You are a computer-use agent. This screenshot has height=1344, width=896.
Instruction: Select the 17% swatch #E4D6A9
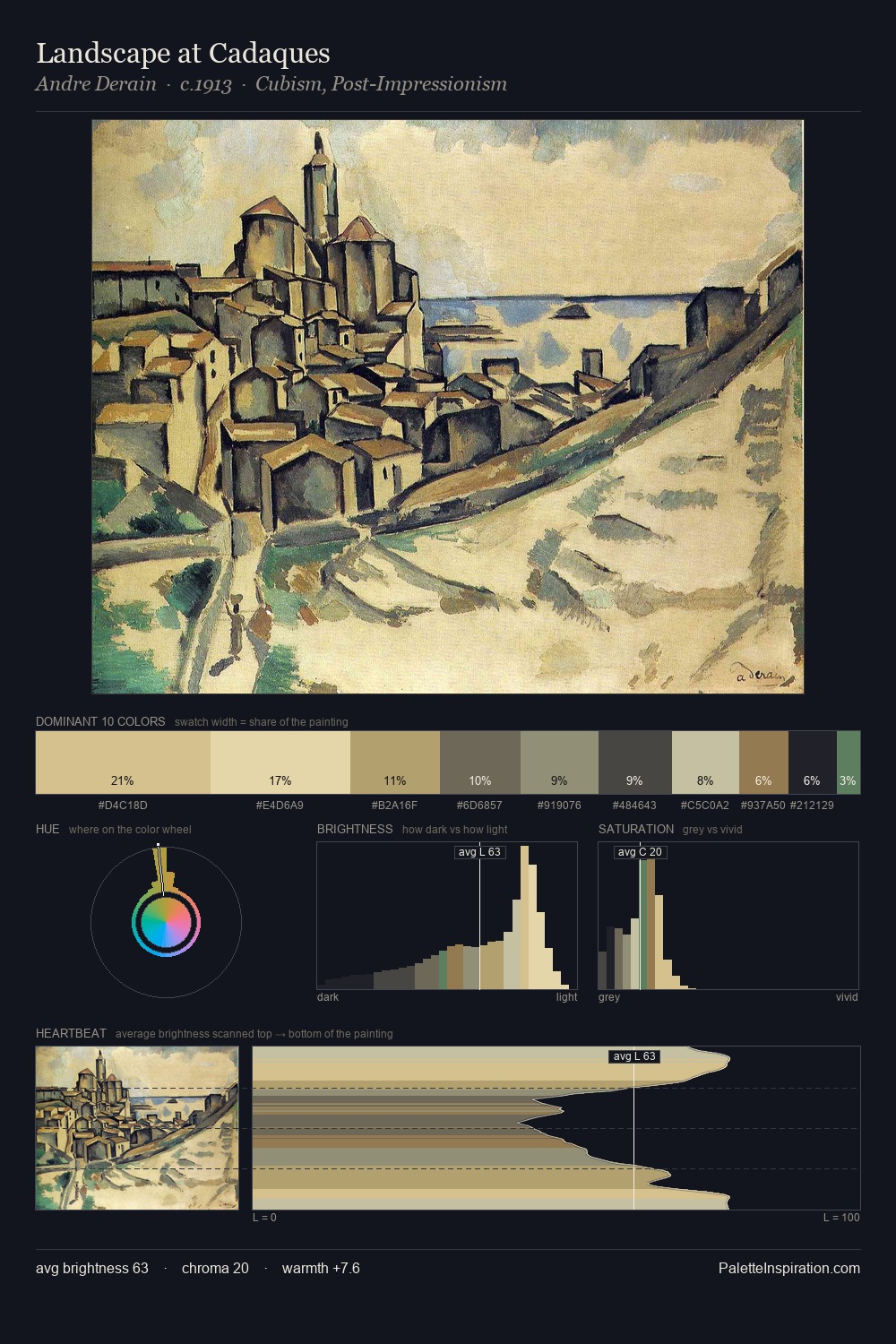tap(280, 762)
